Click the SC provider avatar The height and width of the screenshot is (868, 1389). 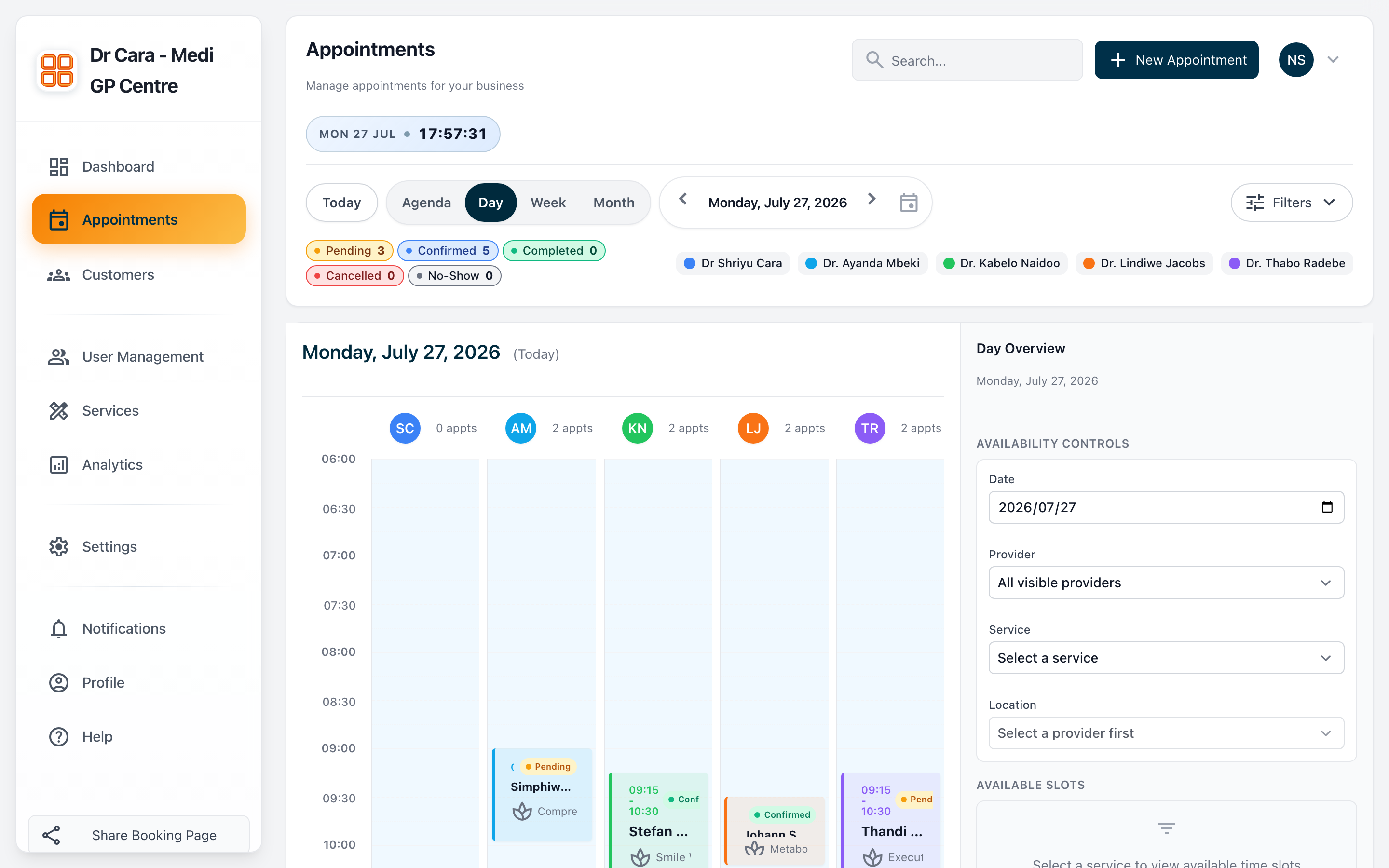[405, 428]
